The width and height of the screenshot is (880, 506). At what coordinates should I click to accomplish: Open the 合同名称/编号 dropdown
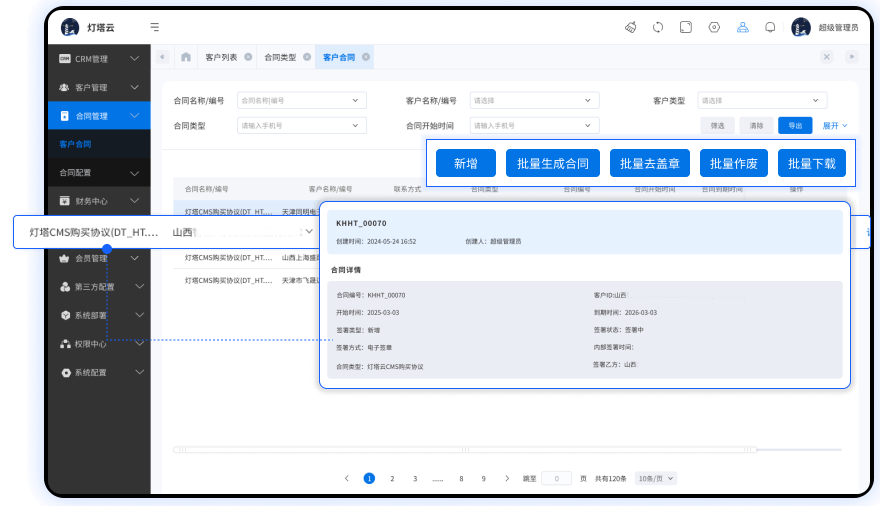pos(301,100)
